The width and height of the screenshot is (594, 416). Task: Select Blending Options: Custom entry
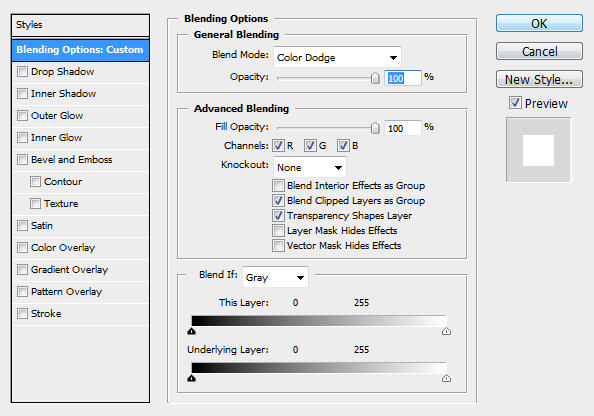pyautogui.click(x=80, y=50)
